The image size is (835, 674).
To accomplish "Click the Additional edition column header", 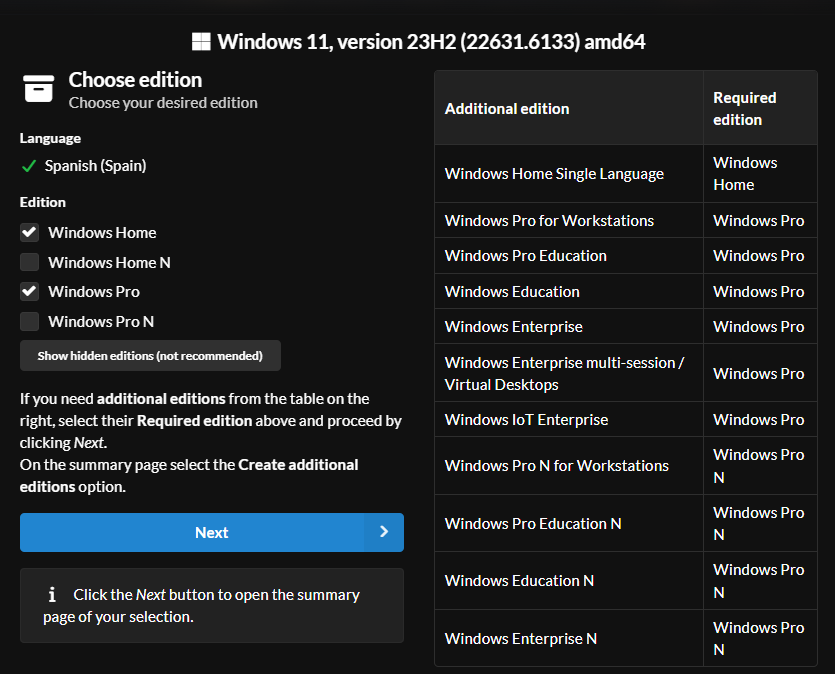I will (x=507, y=108).
